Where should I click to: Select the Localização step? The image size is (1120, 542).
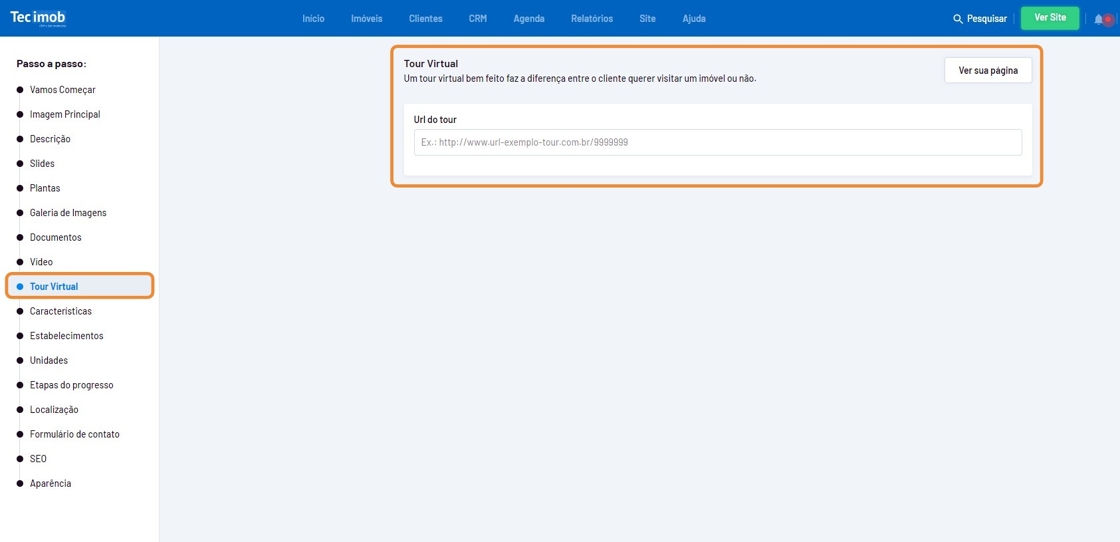(54, 410)
